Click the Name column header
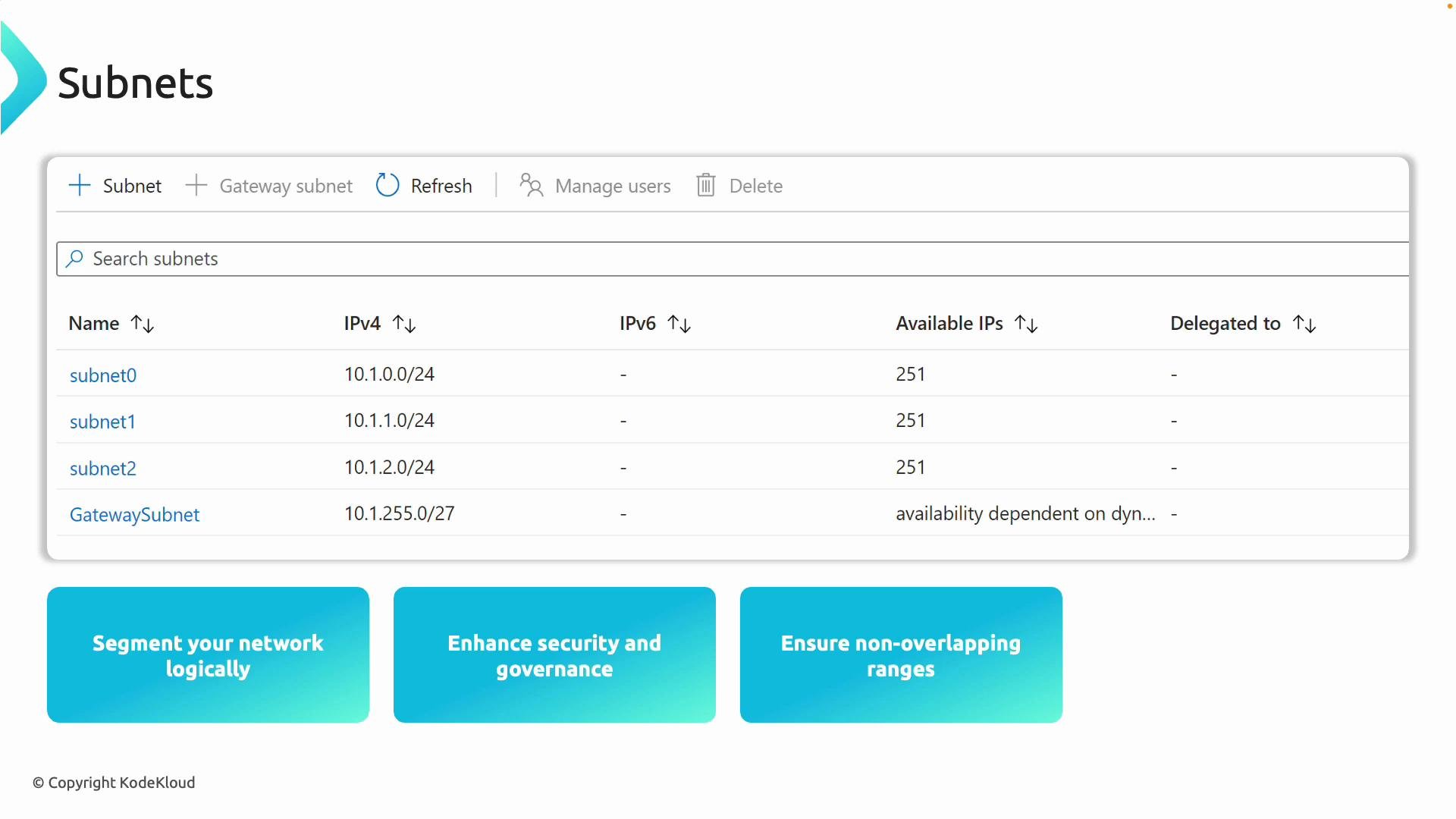Screen dimensions: 1456x819 pos(94,324)
